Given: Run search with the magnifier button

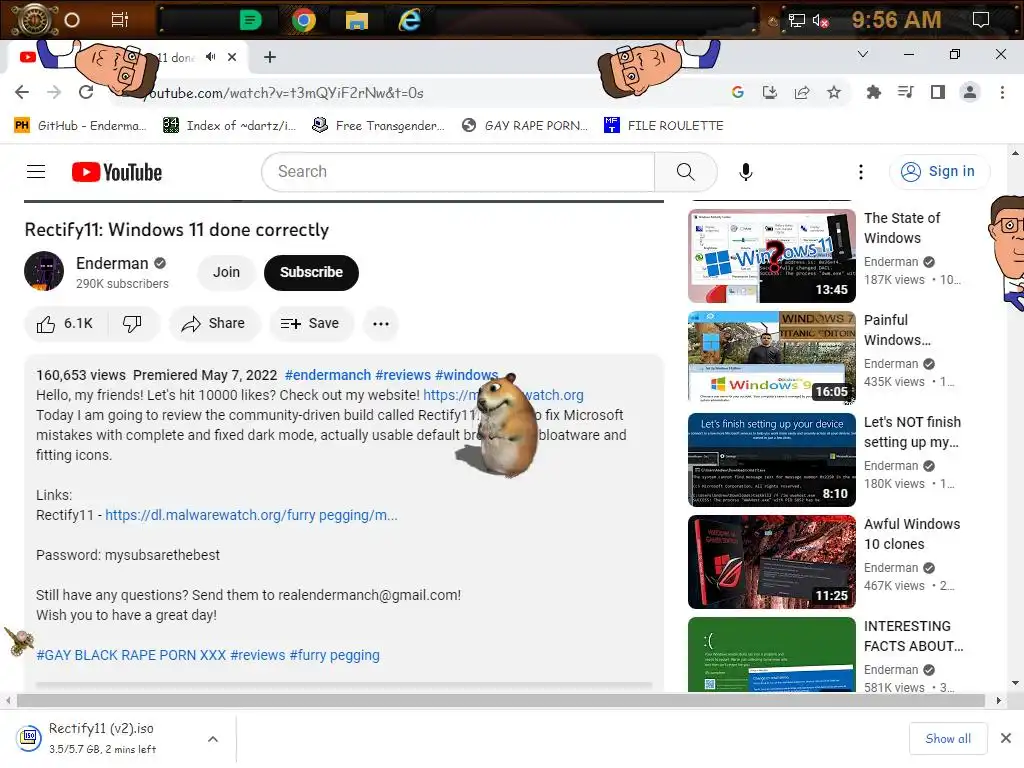Looking at the screenshot, I should pyautogui.click(x=686, y=172).
